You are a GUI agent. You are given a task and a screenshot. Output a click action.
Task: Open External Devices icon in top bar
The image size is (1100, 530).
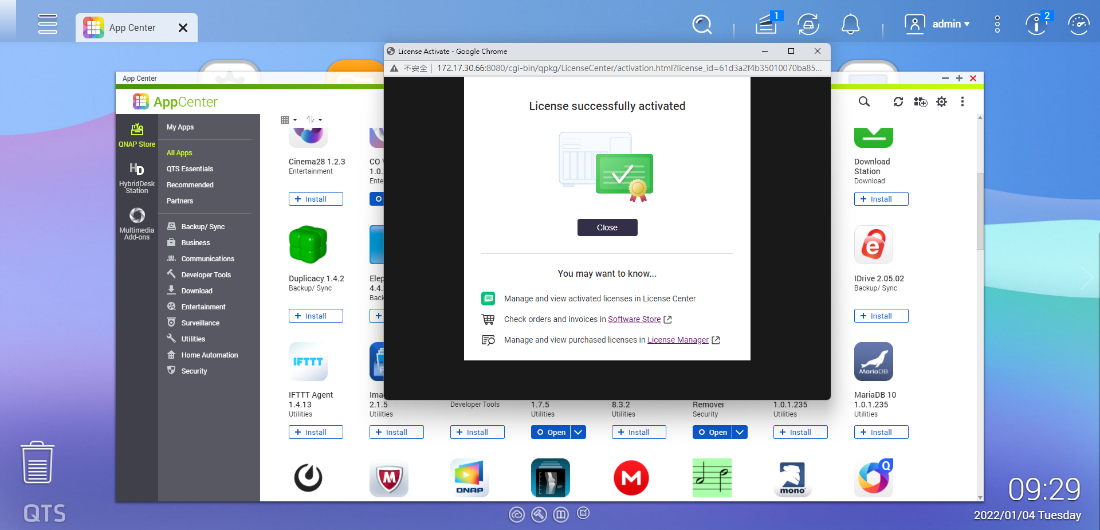[808, 25]
